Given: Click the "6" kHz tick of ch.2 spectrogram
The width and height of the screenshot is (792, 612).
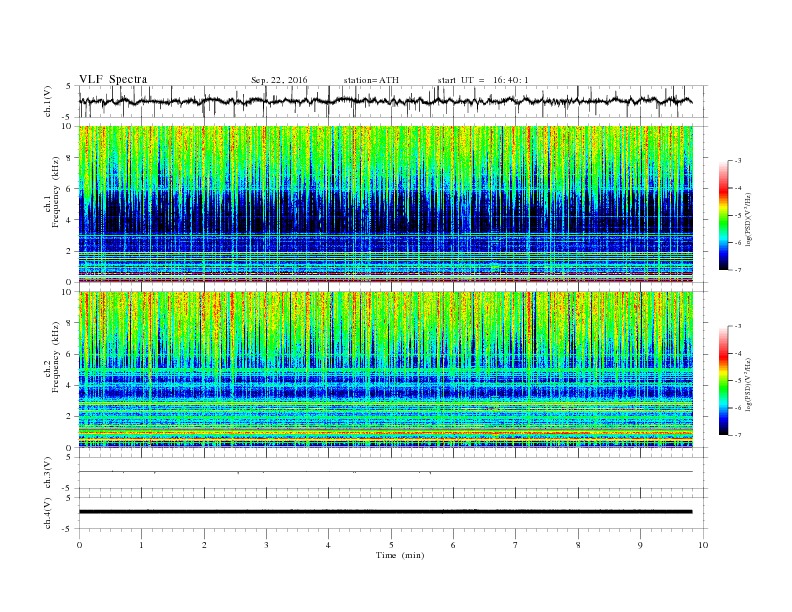Looking at the screenshot, I should (70, 354).
